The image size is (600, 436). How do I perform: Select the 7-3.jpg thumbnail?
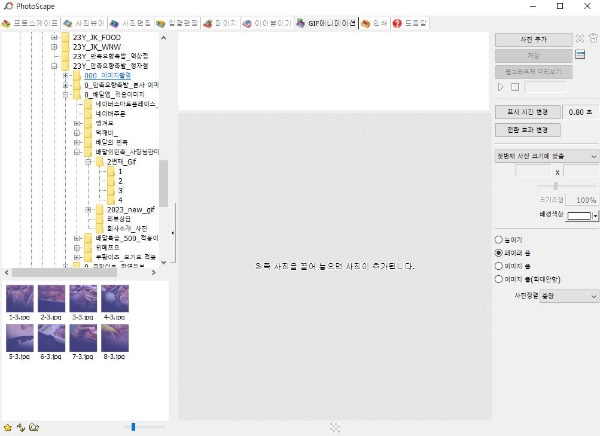(x=83, y=338)
